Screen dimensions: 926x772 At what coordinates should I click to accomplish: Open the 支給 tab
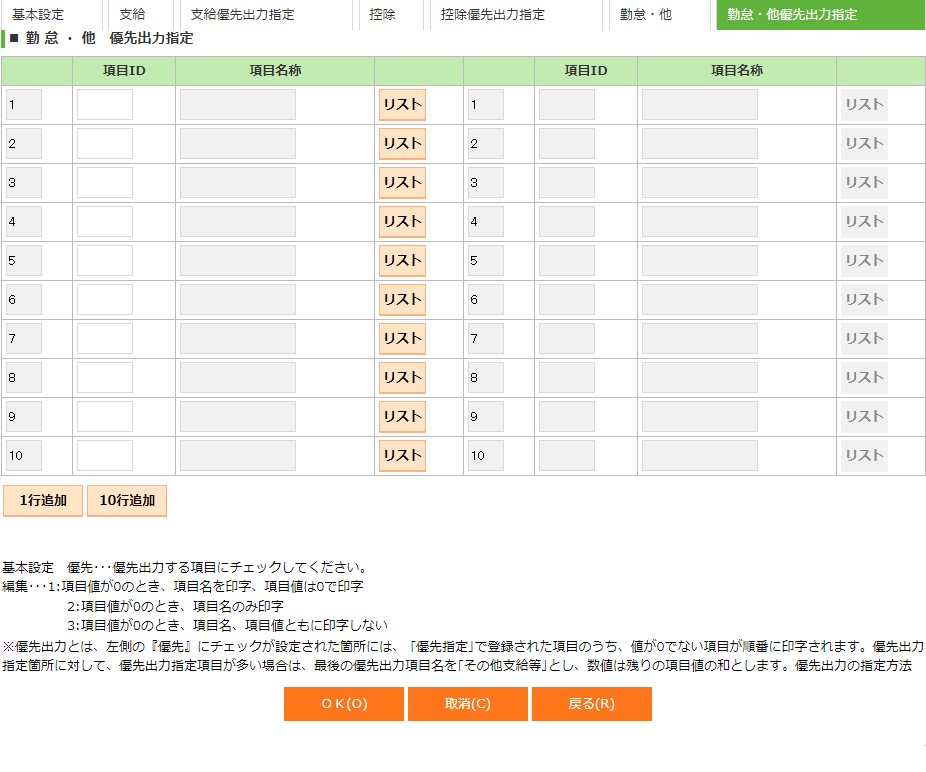pyautogui.click(x=132, y=15)
